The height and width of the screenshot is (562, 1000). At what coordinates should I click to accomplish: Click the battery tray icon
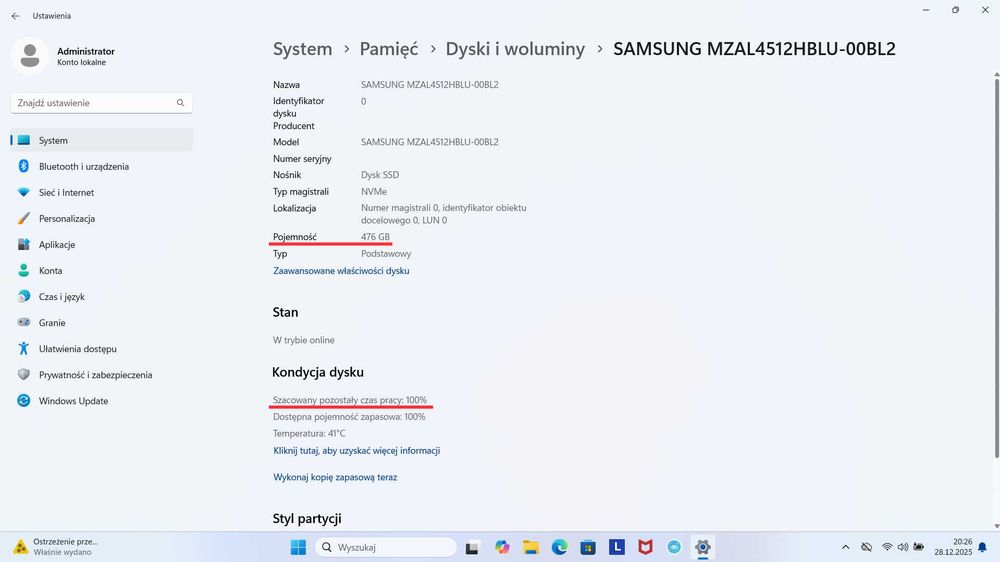(918, 547)
